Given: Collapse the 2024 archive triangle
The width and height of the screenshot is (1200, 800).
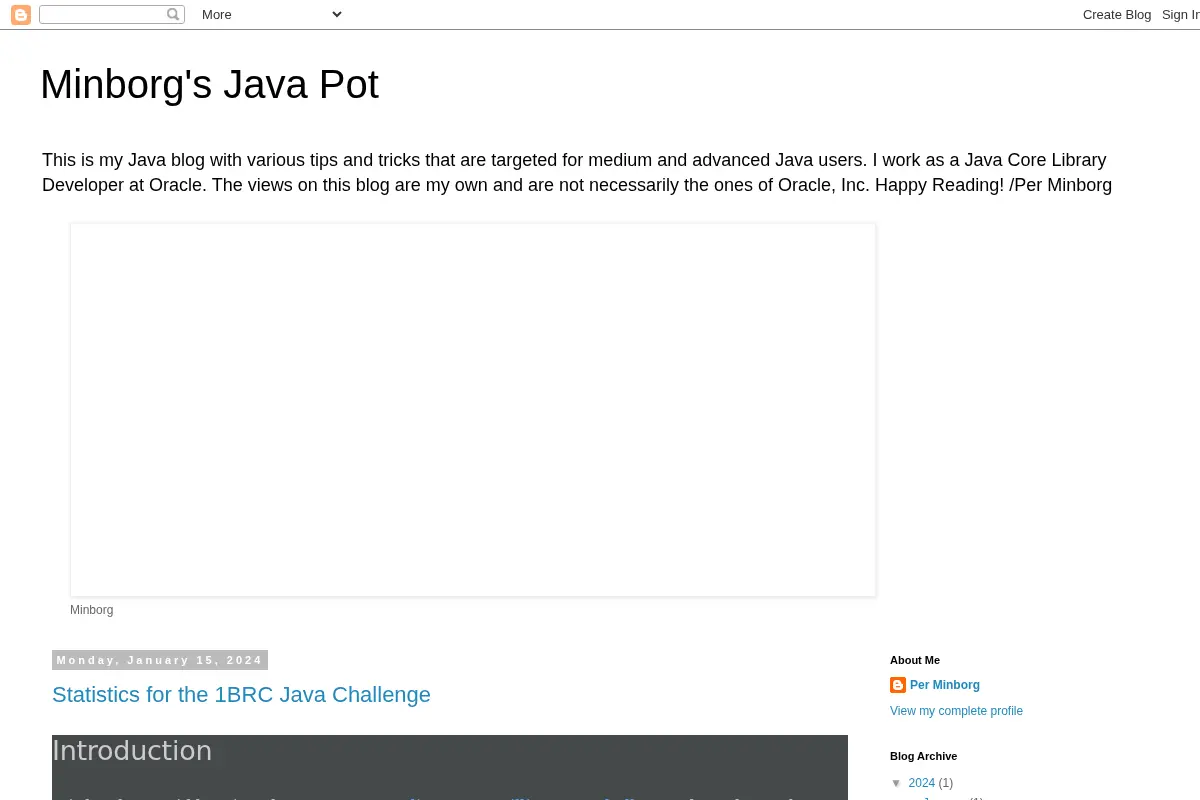Looking at the screenshot, I should tap(897, 783).
